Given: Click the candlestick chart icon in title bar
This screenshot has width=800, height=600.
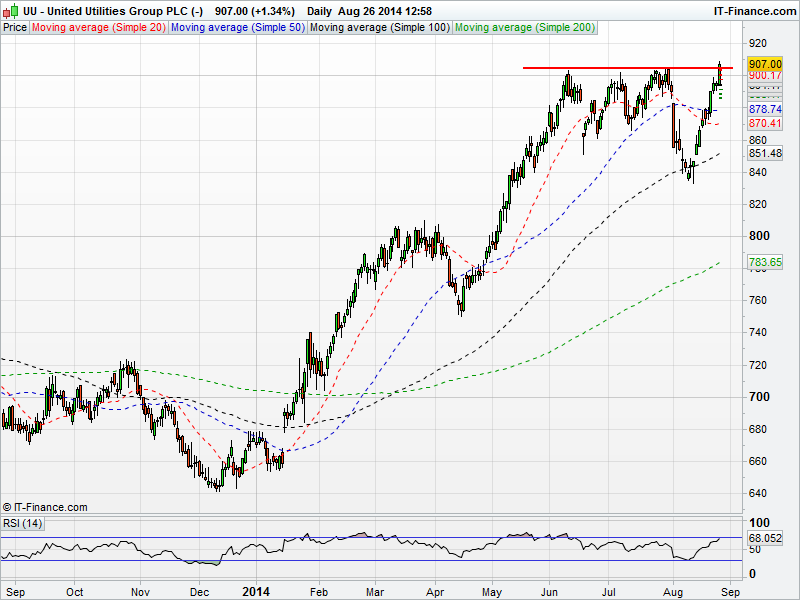Looking at the screenshot, I should pyautogui.click(x=9, y=10).
